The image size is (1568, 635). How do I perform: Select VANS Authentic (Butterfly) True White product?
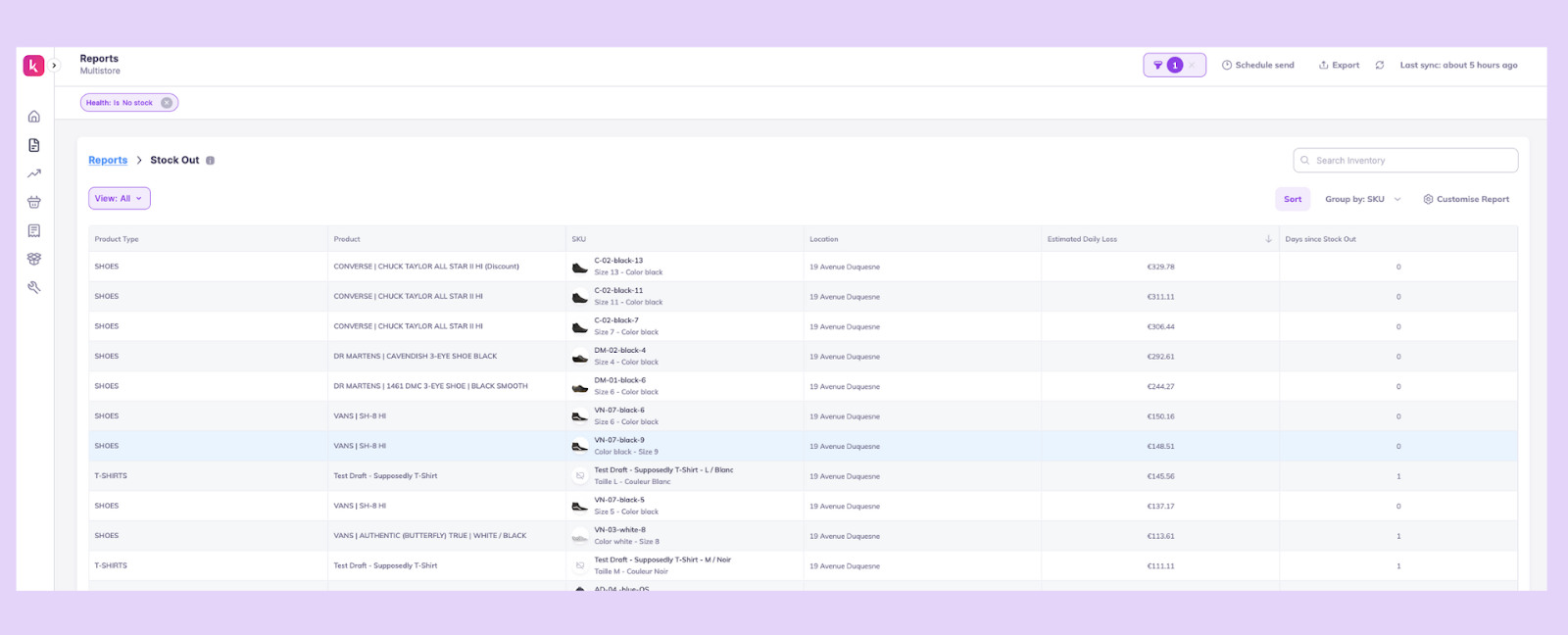coord(430,536)
